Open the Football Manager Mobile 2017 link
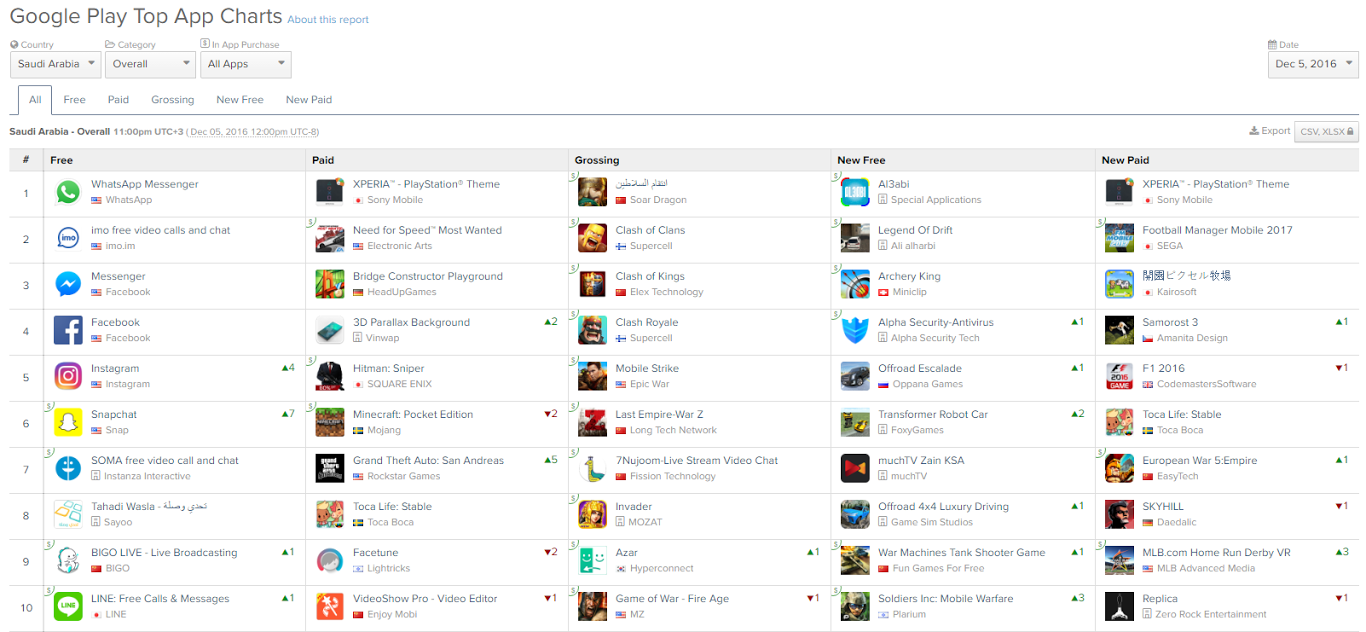 pyautogui.click(x=1217, y=230)
